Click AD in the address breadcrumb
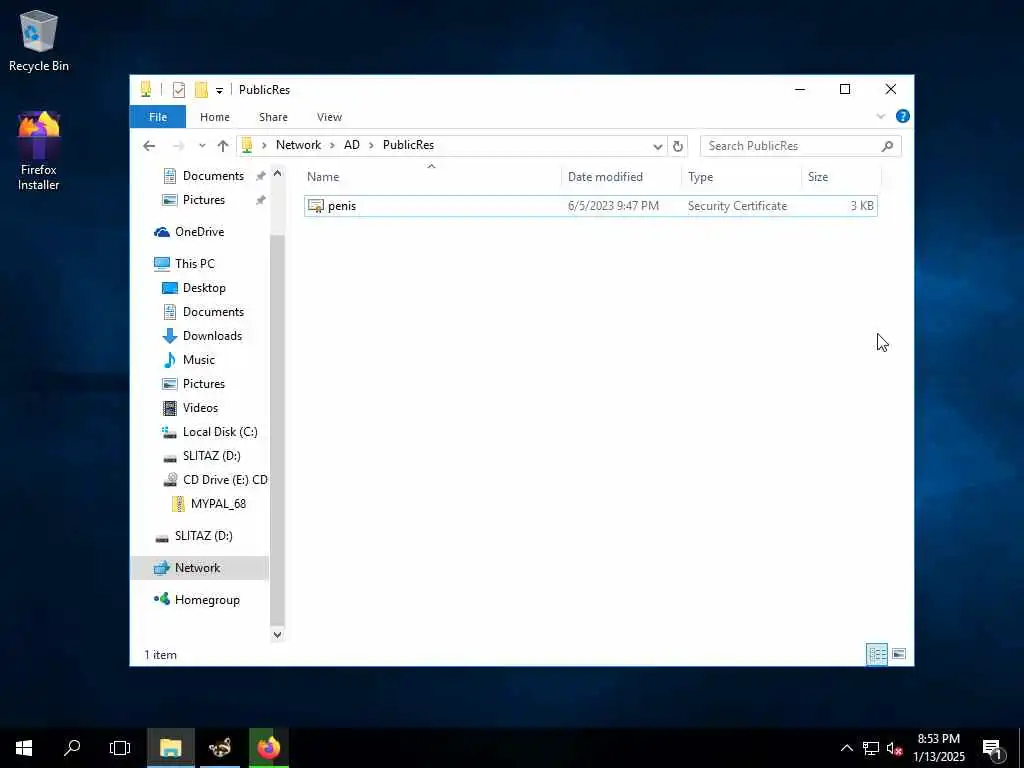 (x=352, y=145)
